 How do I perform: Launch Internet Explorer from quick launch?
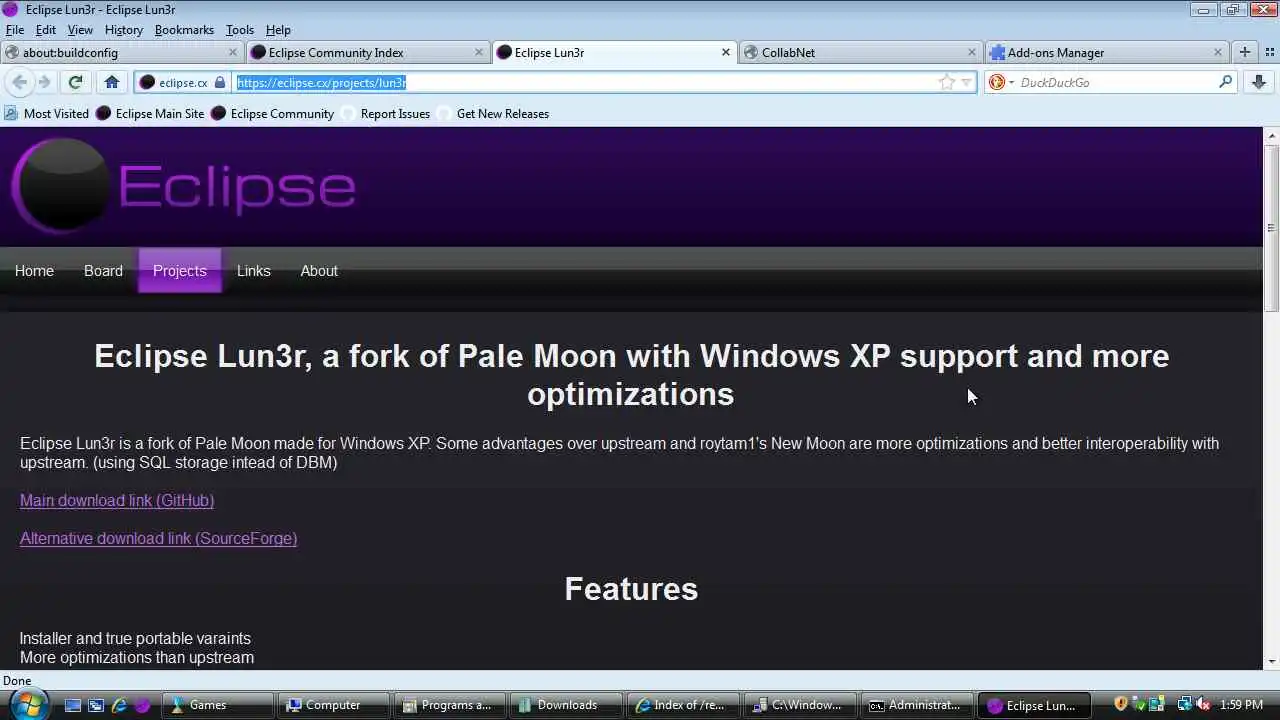[x=119, y=705]
